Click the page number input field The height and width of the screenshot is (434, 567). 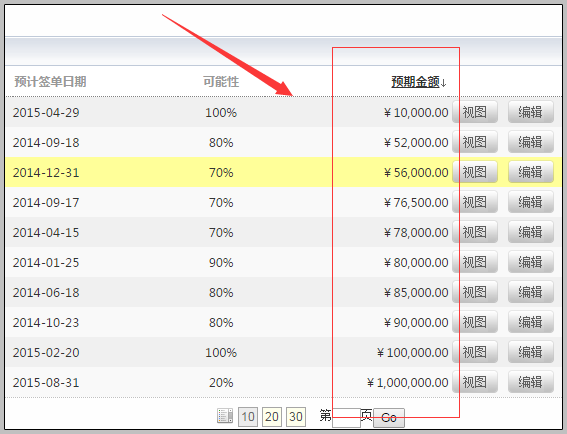pos(346,418)
